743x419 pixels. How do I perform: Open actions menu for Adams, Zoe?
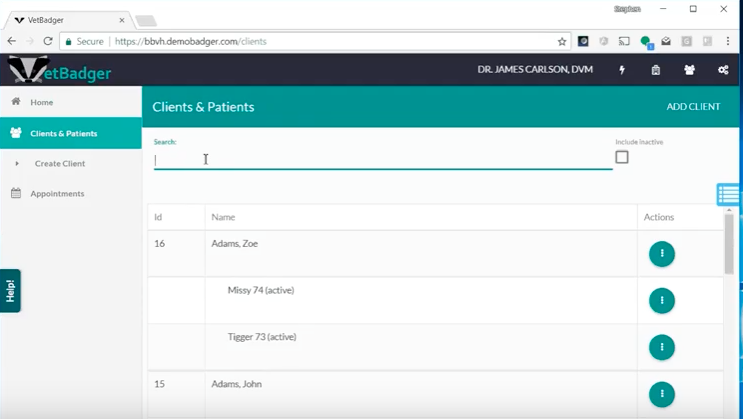click(661, 254)
